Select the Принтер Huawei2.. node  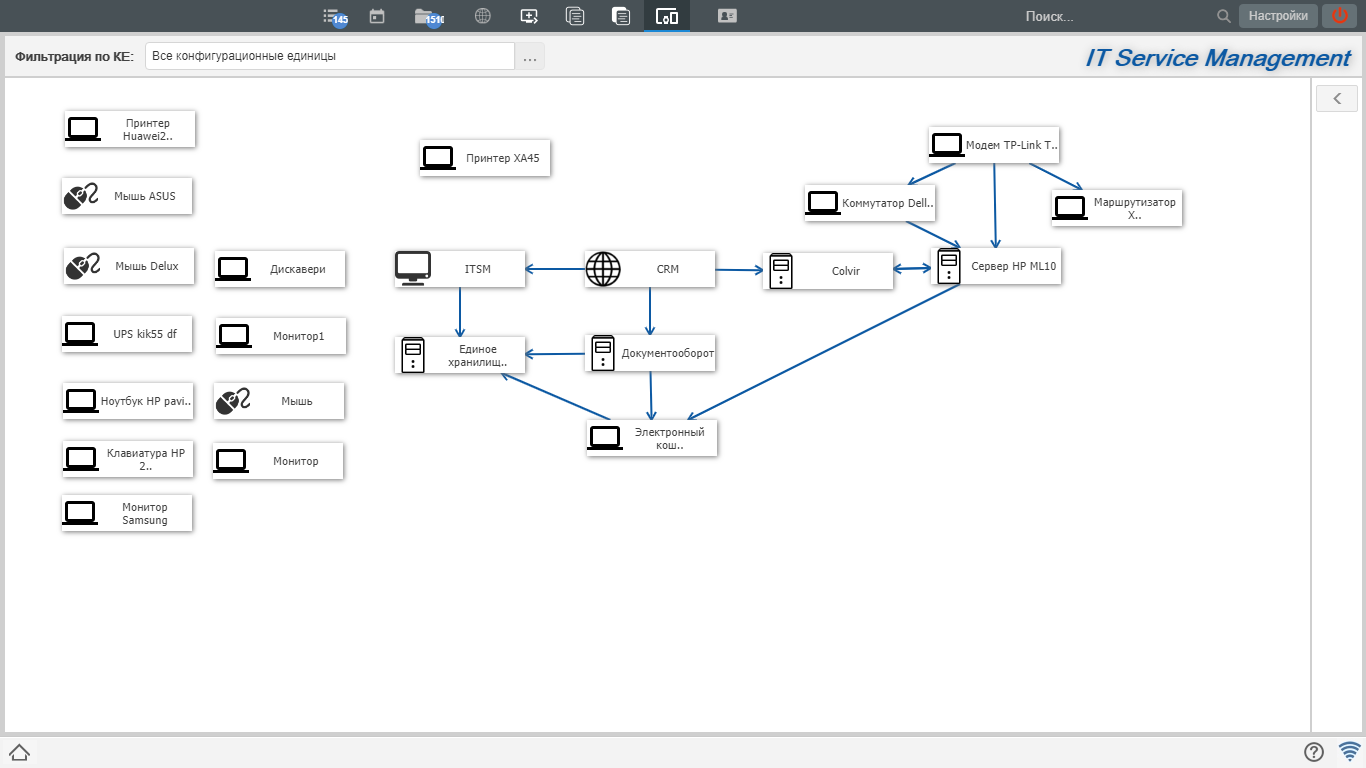pyautogui.click(x=129, y=129)
